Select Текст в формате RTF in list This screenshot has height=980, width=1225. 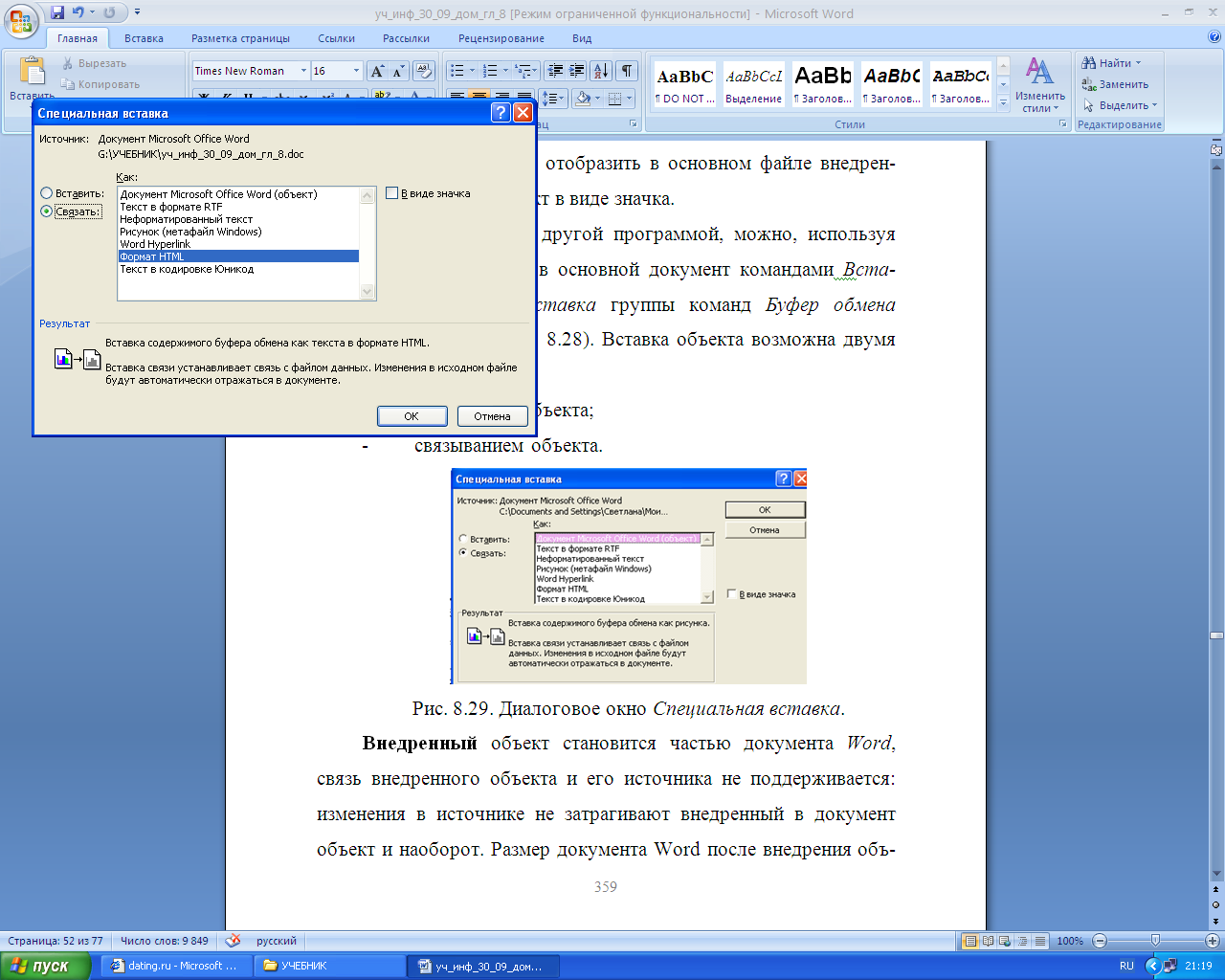tap(238, 207)
